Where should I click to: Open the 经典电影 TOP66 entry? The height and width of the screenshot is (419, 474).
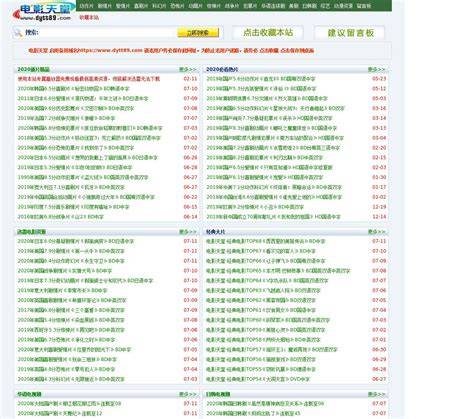click(x=266, y=261)
